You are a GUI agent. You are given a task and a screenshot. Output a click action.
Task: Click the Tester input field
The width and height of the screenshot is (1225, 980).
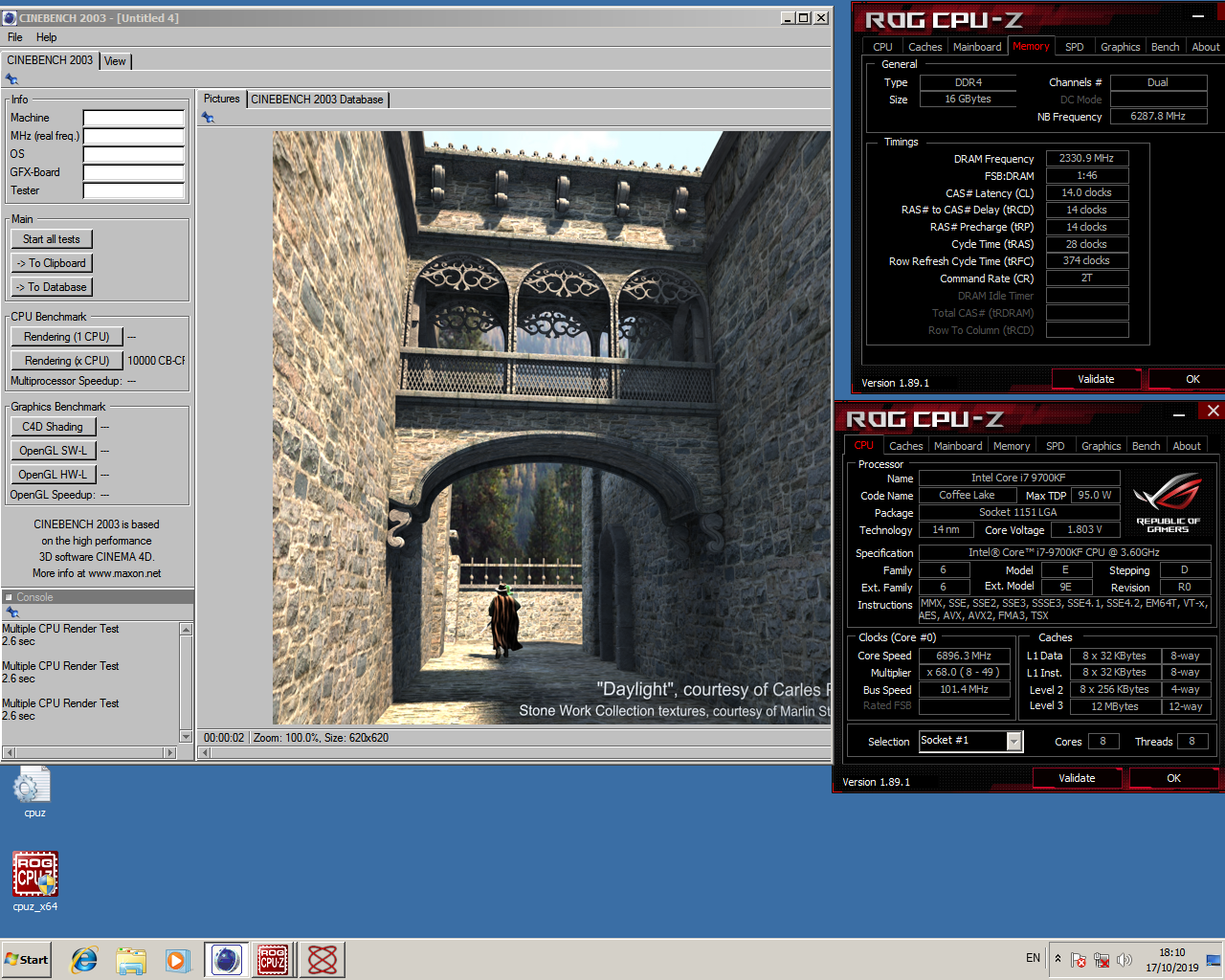(133, 190)
